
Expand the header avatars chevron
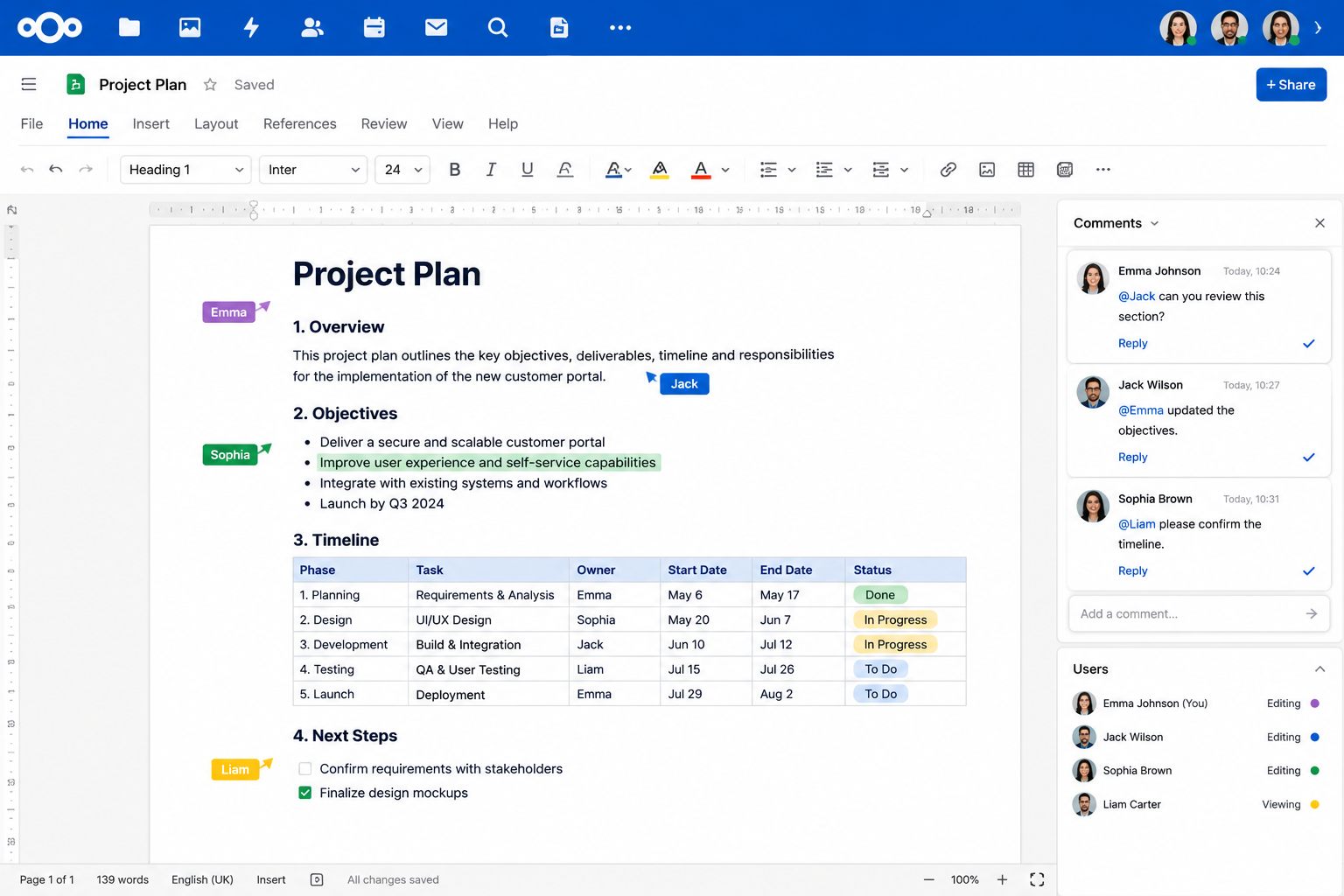coord(1318,28)
